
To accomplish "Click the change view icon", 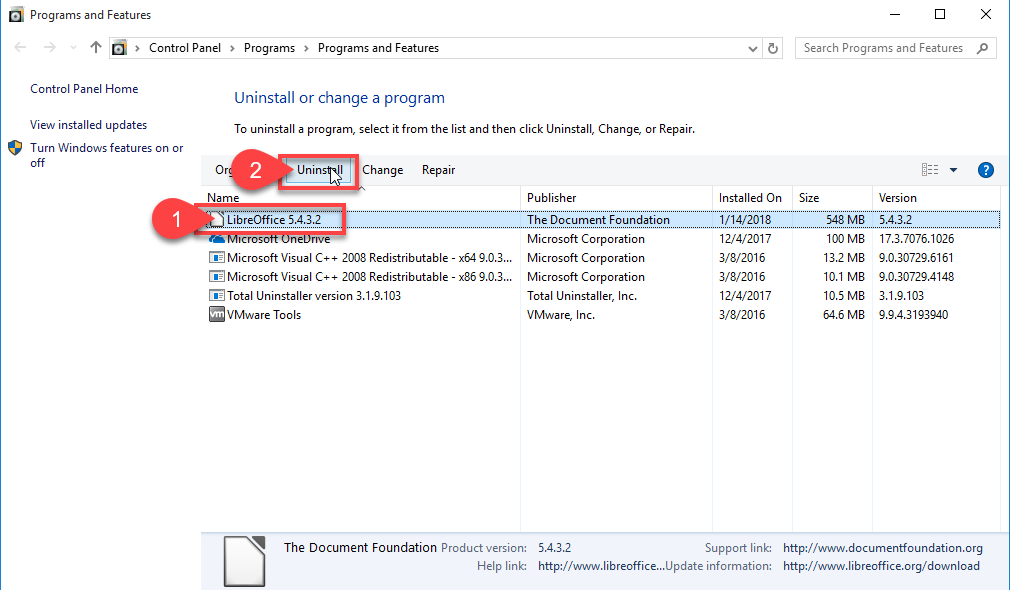I will click(x=929, y=169).
